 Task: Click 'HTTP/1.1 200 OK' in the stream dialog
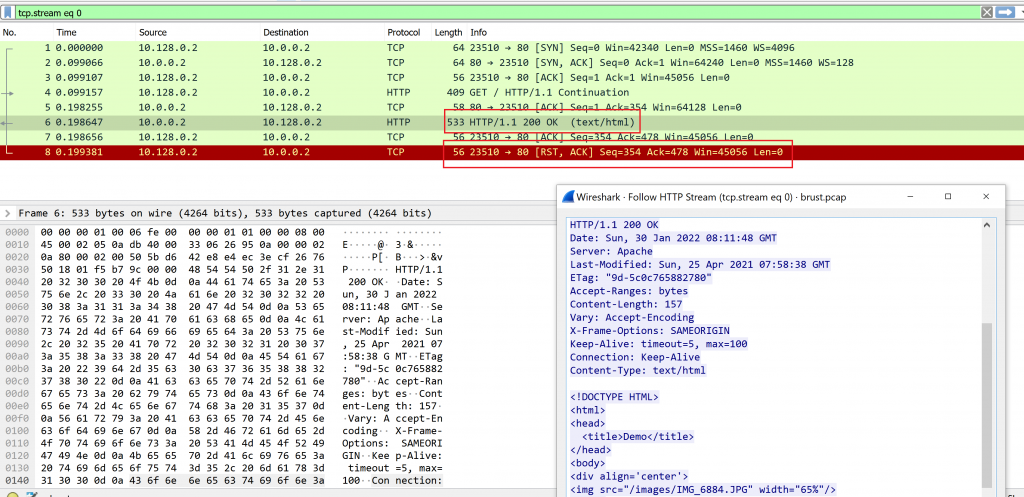coord(614,225)
